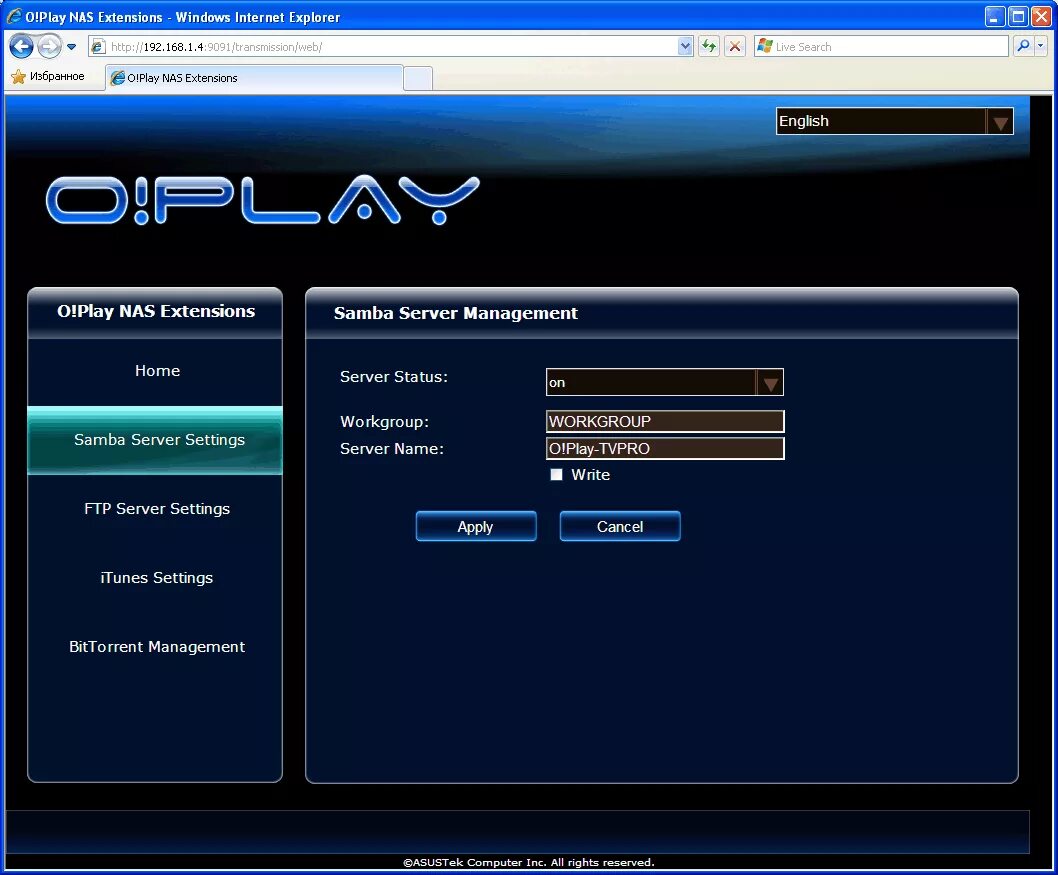Click the browser Forward arrow button

click(49, 47)
